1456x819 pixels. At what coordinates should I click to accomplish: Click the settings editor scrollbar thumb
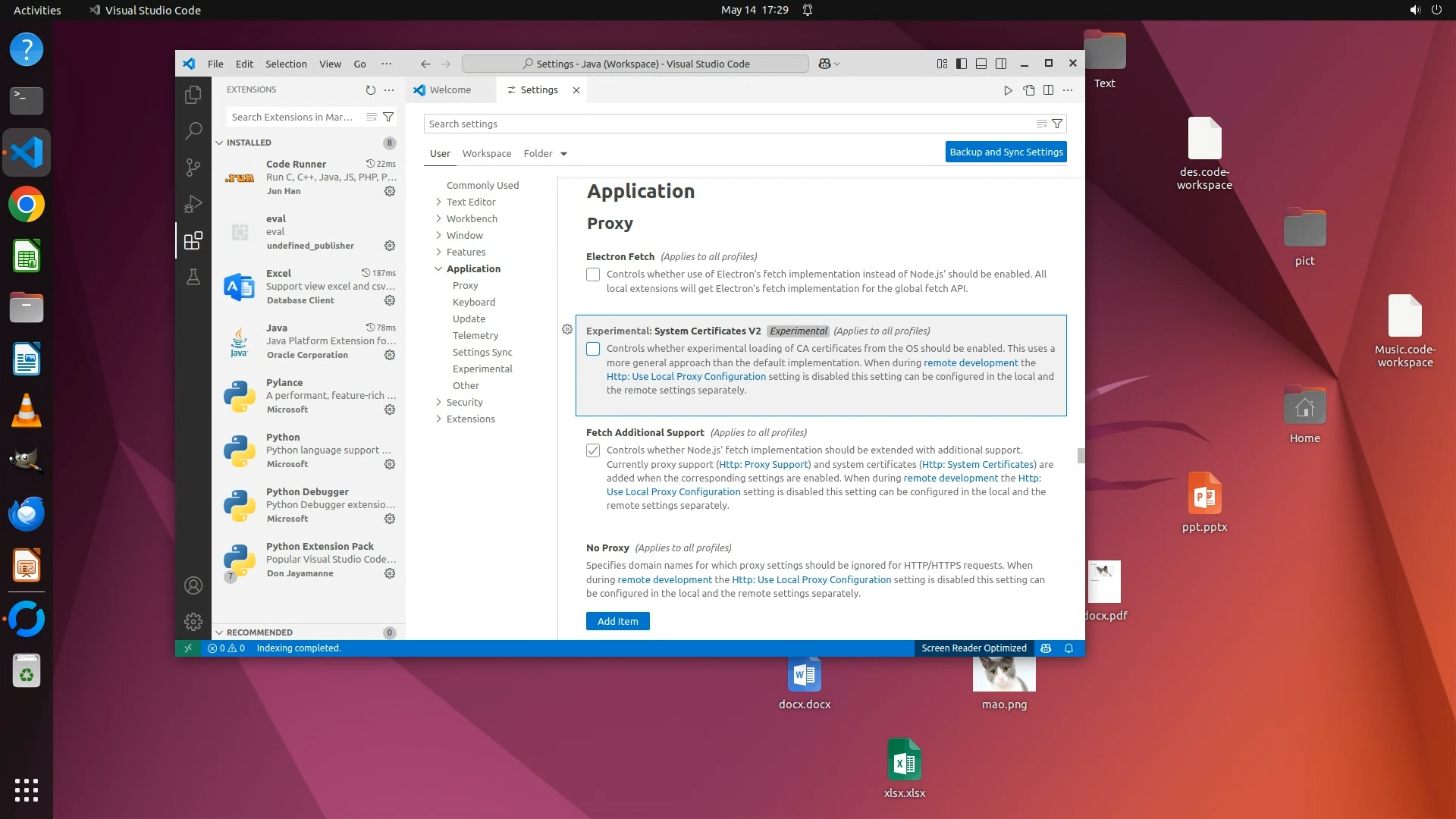[x=1081, y=455]
